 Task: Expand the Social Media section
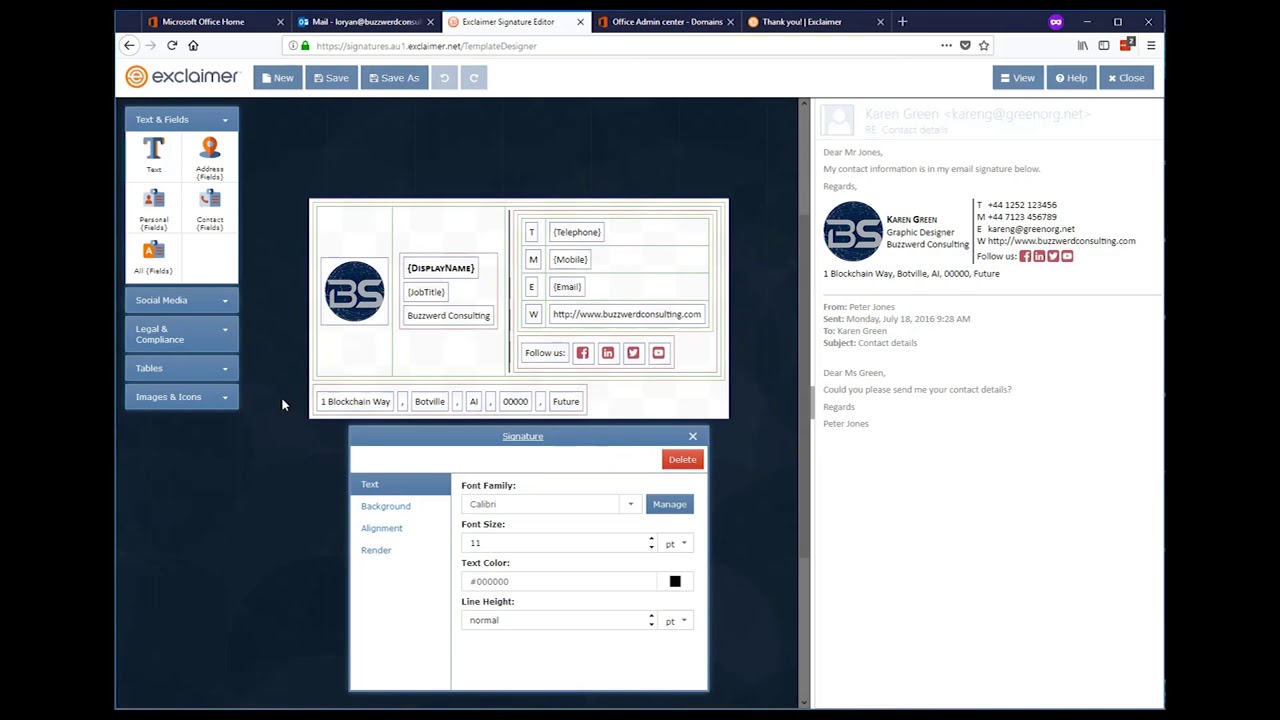click(x=181, y=300)
